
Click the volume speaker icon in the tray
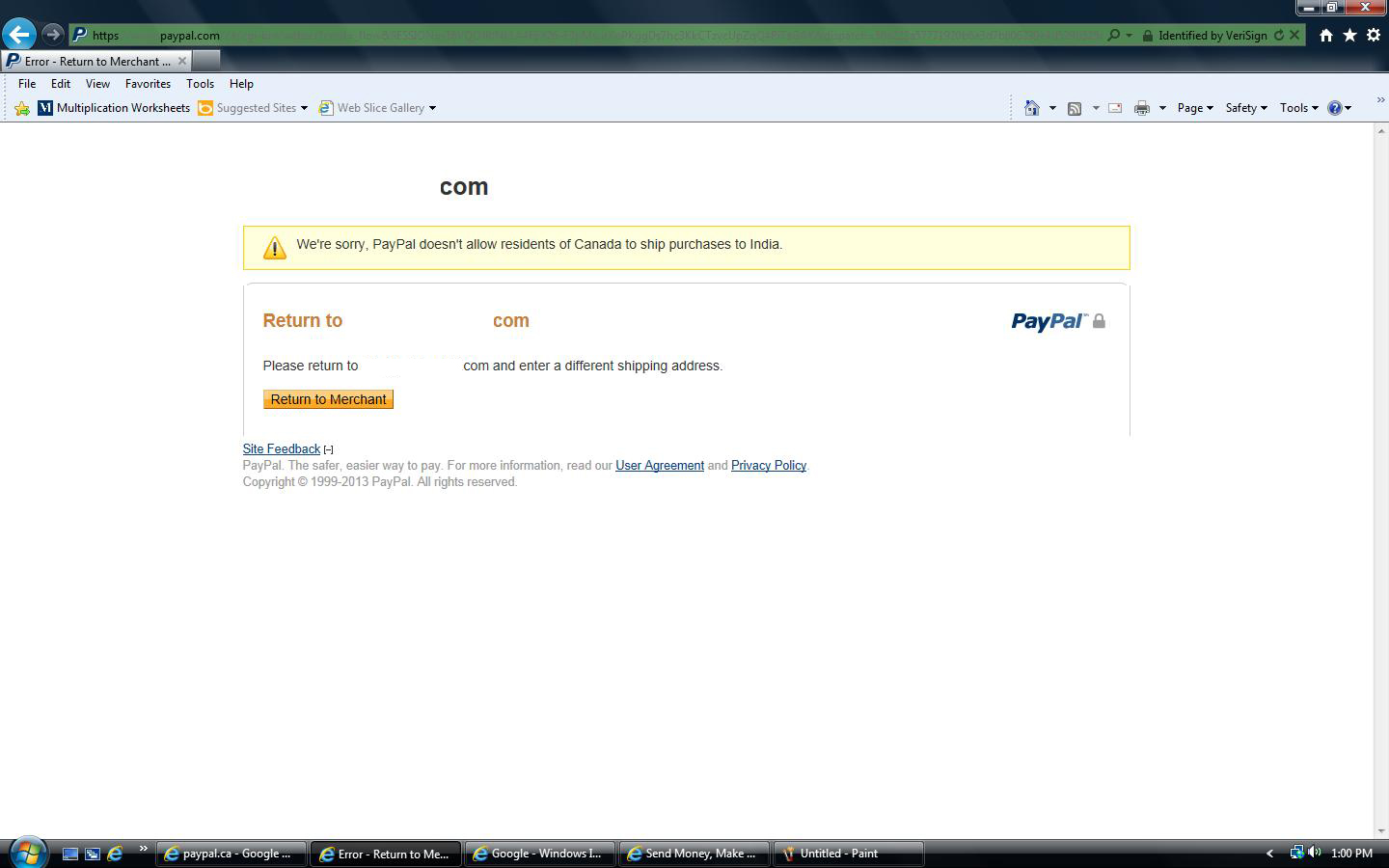pos(1314,853)
